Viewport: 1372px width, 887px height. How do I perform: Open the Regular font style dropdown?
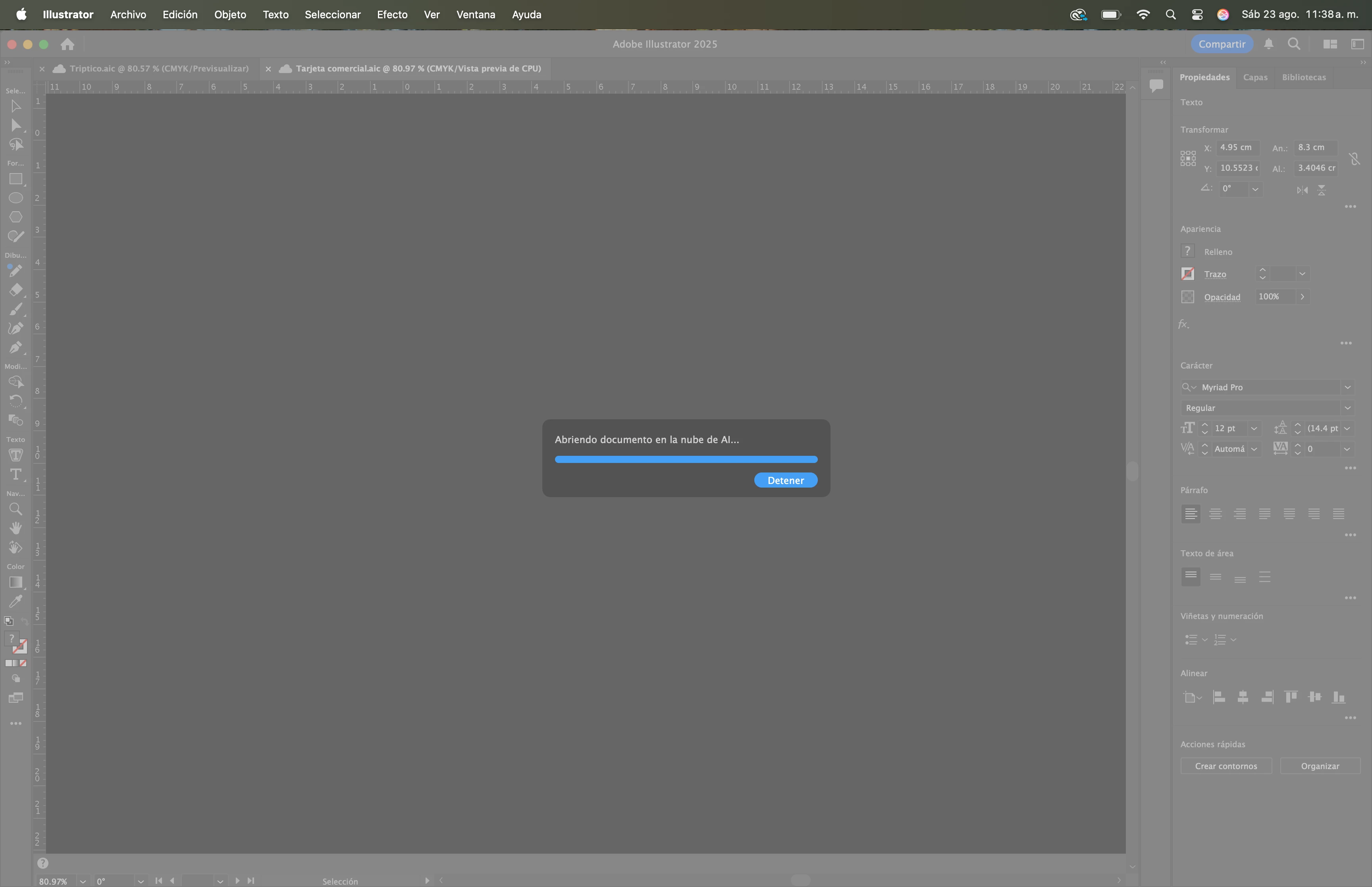click(x=1347, y=408)
